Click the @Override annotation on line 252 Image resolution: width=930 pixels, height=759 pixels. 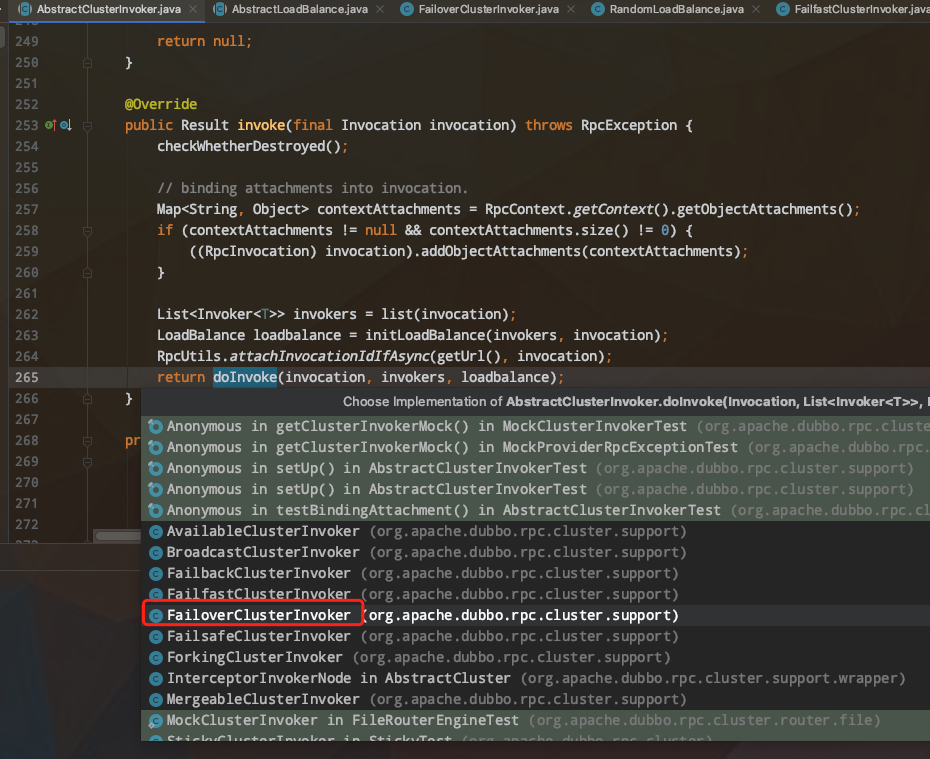161,104
